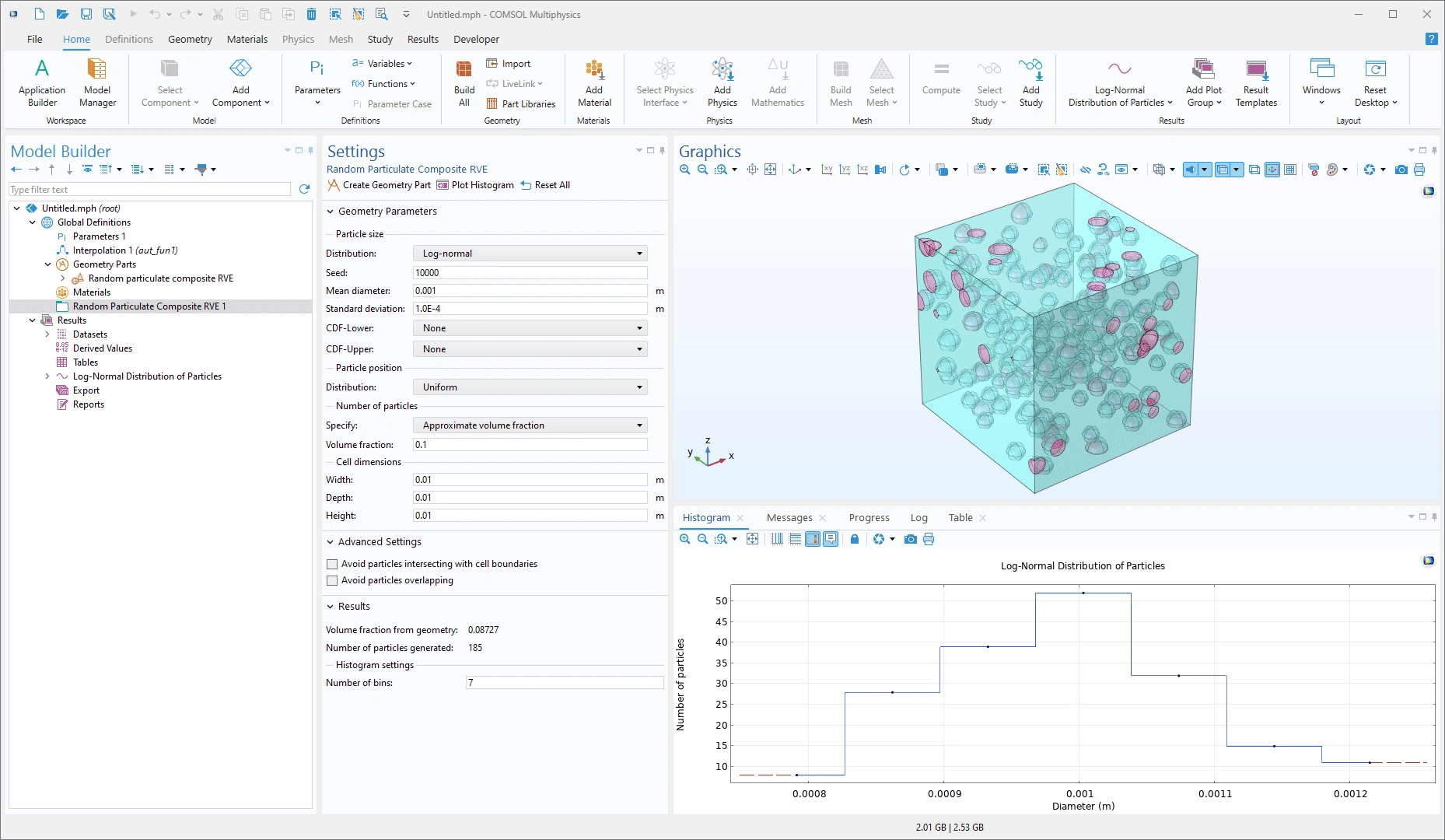Switch to the Messages tab

pyautogui.click(x=789, y=518)
